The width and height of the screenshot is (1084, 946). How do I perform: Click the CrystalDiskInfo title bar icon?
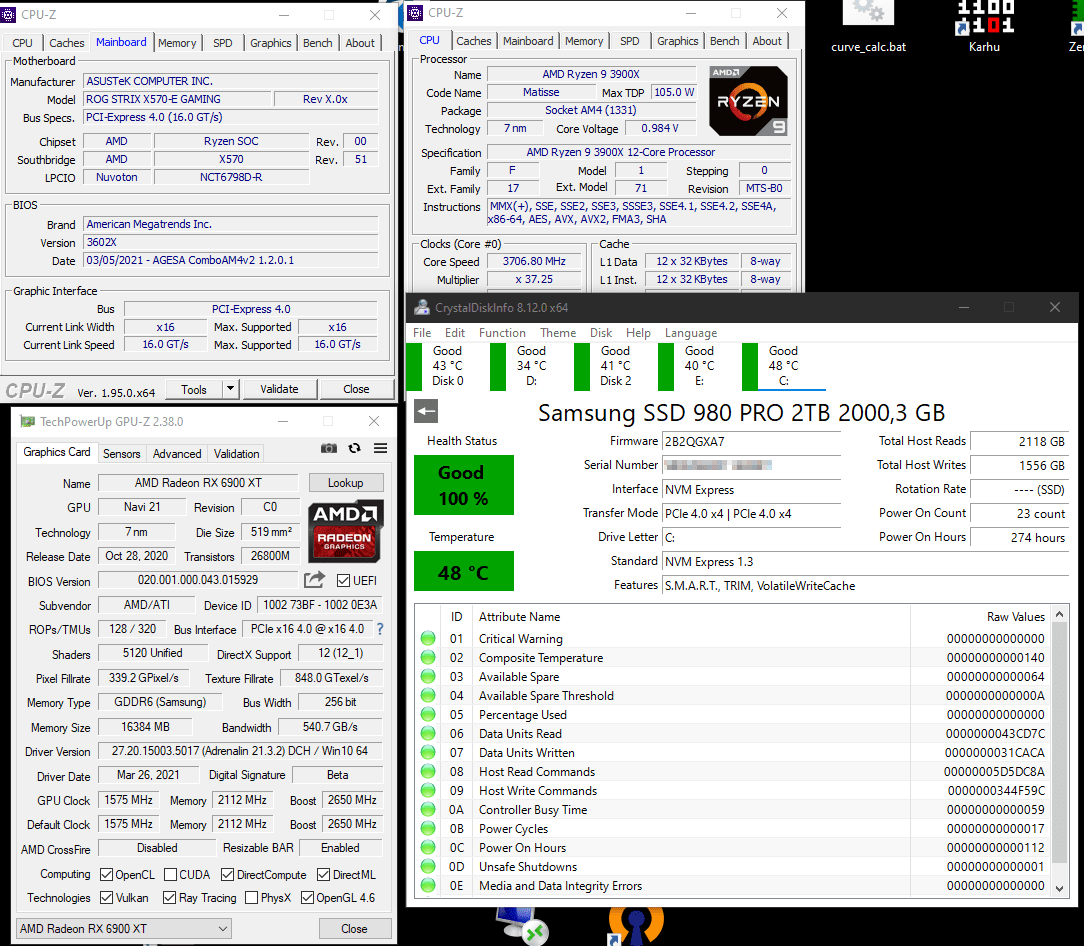pos(421,307)
